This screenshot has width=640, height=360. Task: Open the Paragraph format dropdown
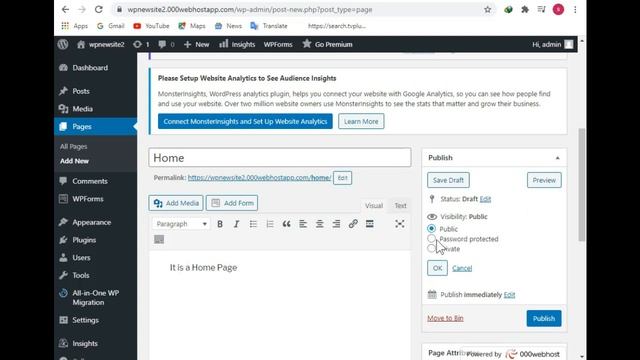[182, 224]
